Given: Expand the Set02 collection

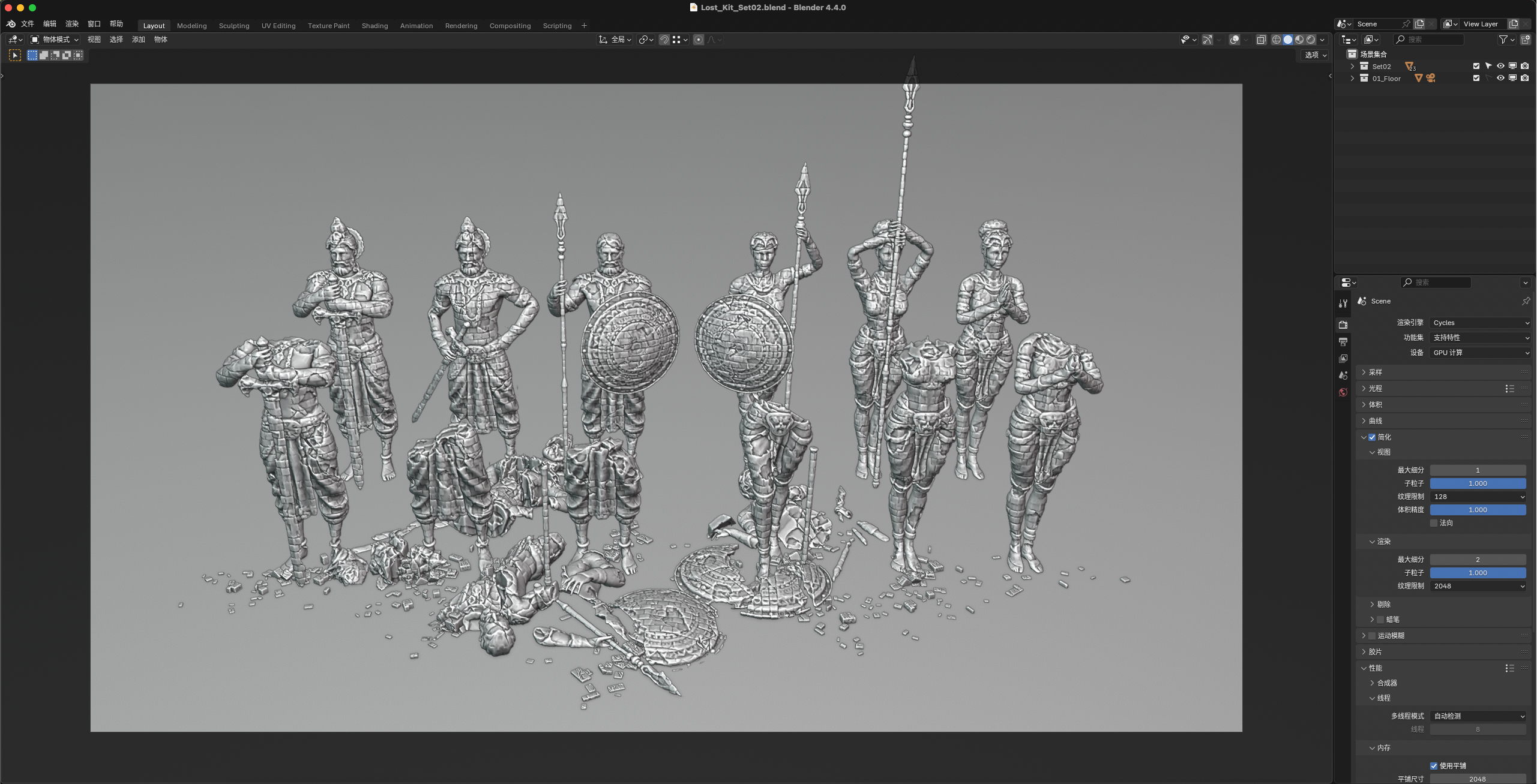Looking at the screenshot, I should coord(1352,67).
